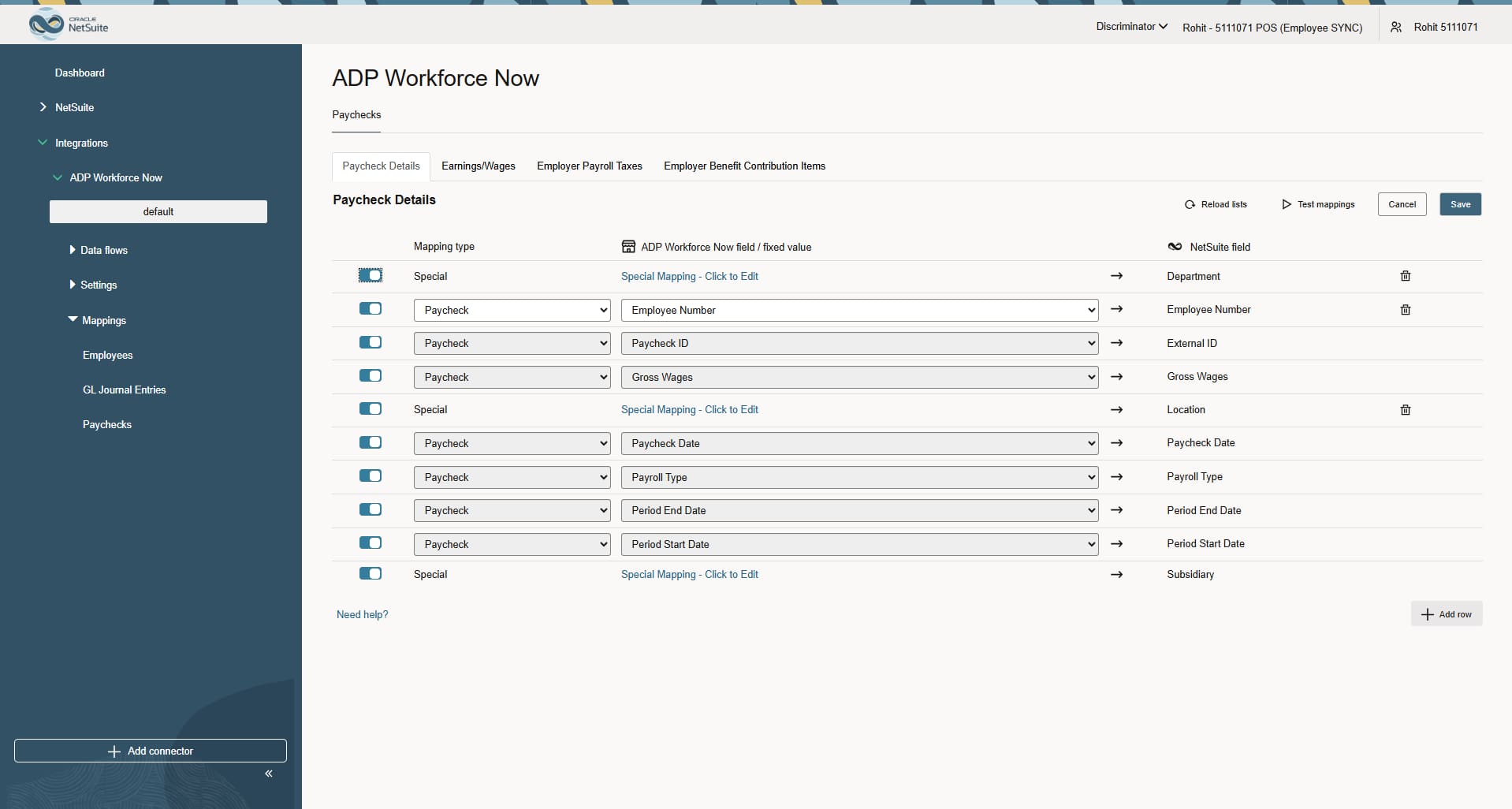The width and height of the screenshot is (1512, 809).
Task: Click the Add row button
Action: pos(1447,614)
